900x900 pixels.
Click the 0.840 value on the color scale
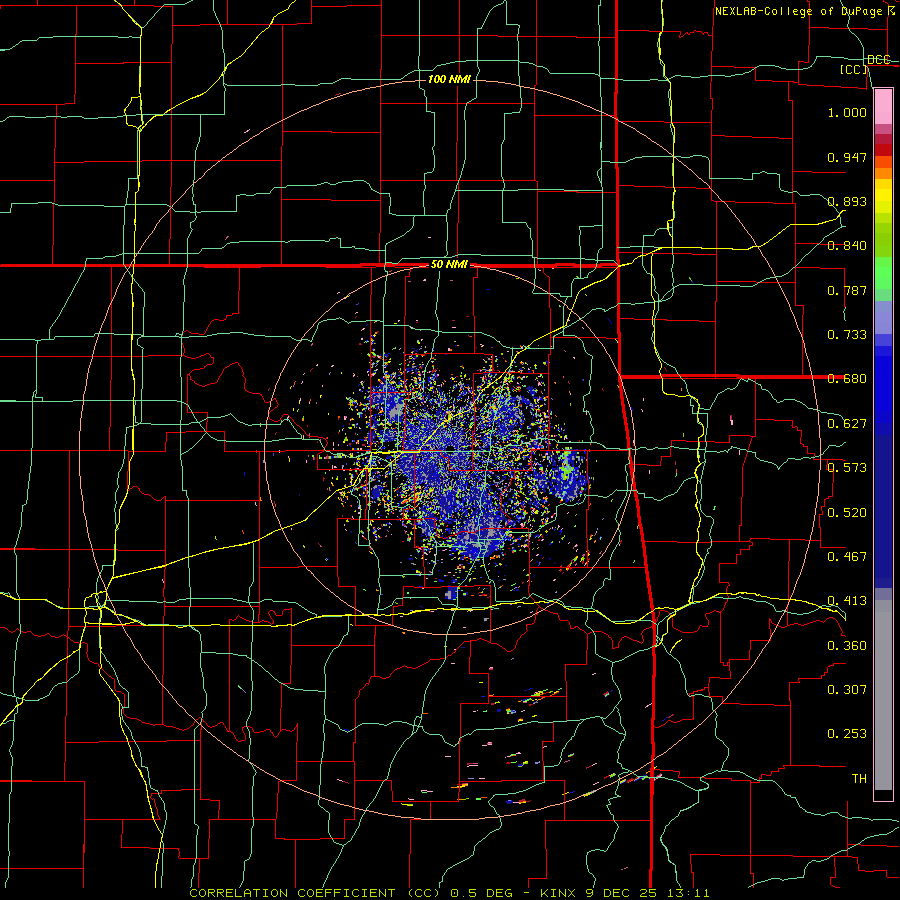click(x=847, y=246)
